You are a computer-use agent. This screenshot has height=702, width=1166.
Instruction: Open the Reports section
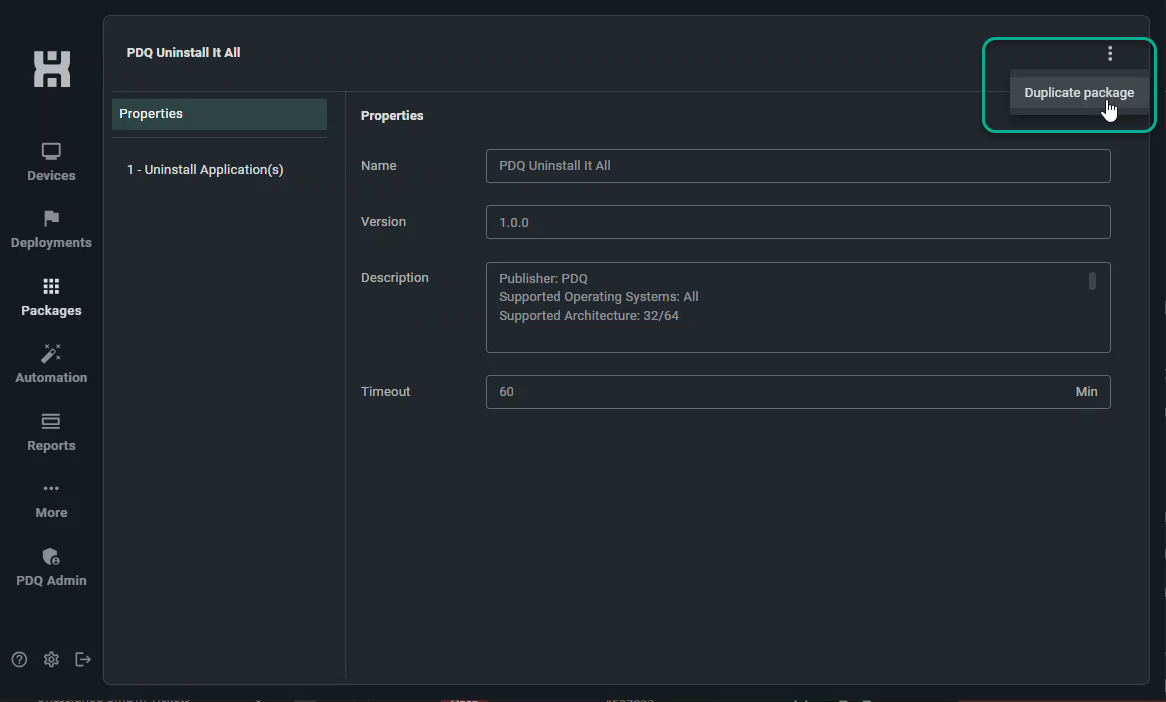pyautogui.click(x=50, y=432)
